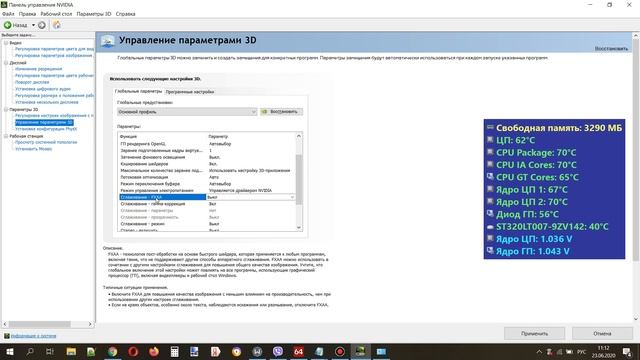Select Сглаживание - режим row
Screen dimensions: 640x360
coord(207,224)
